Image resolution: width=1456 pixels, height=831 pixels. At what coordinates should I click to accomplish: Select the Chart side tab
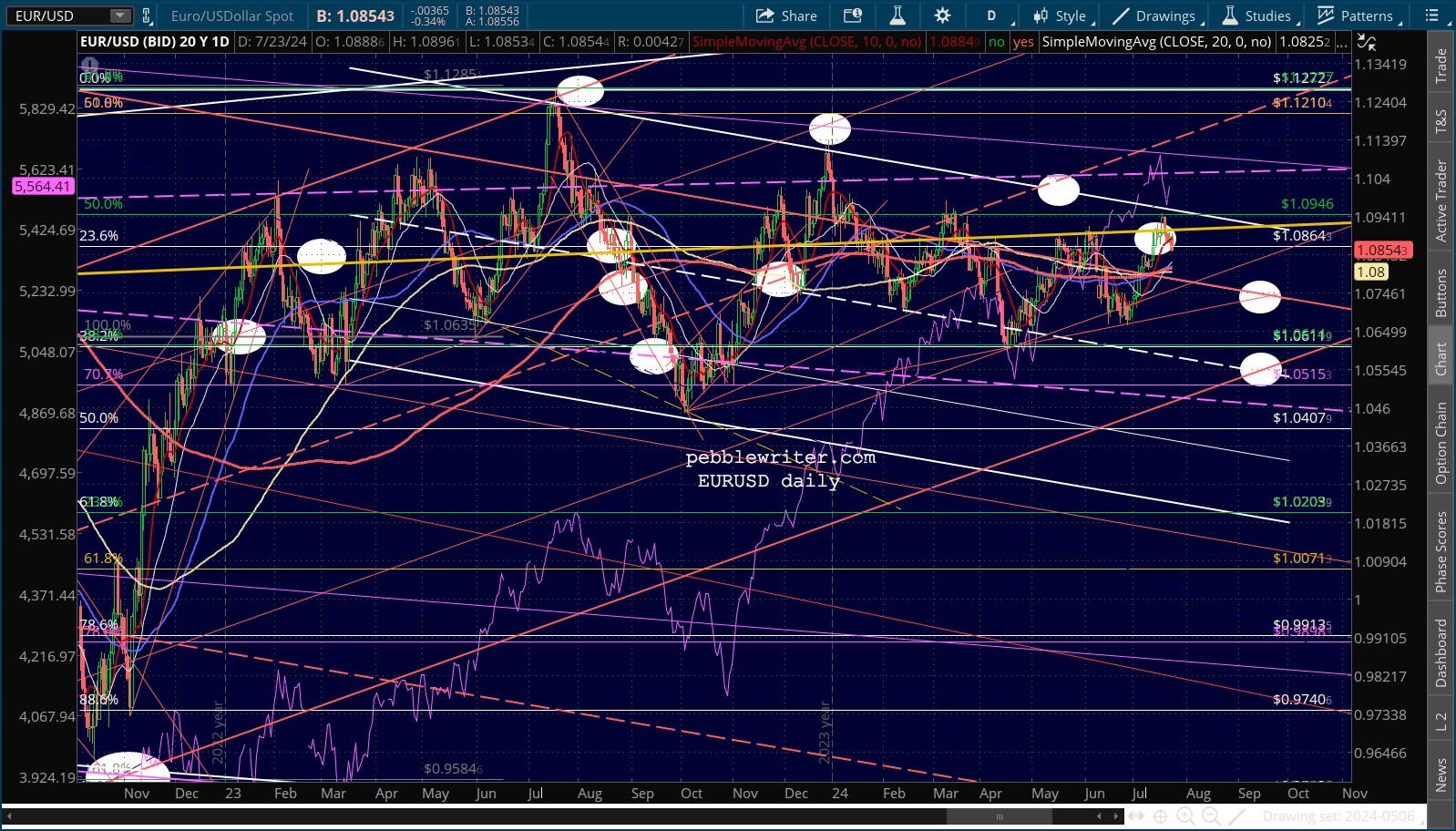click(x=1441, y=359)
